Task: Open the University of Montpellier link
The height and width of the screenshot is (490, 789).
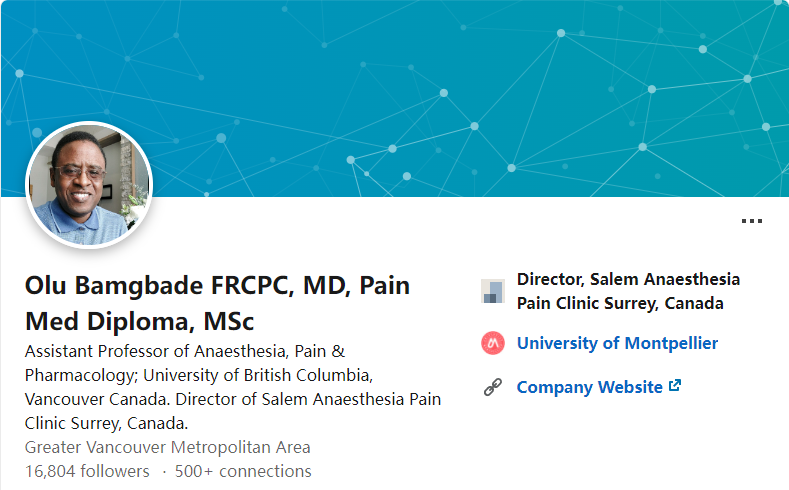Action: point(617,343)
